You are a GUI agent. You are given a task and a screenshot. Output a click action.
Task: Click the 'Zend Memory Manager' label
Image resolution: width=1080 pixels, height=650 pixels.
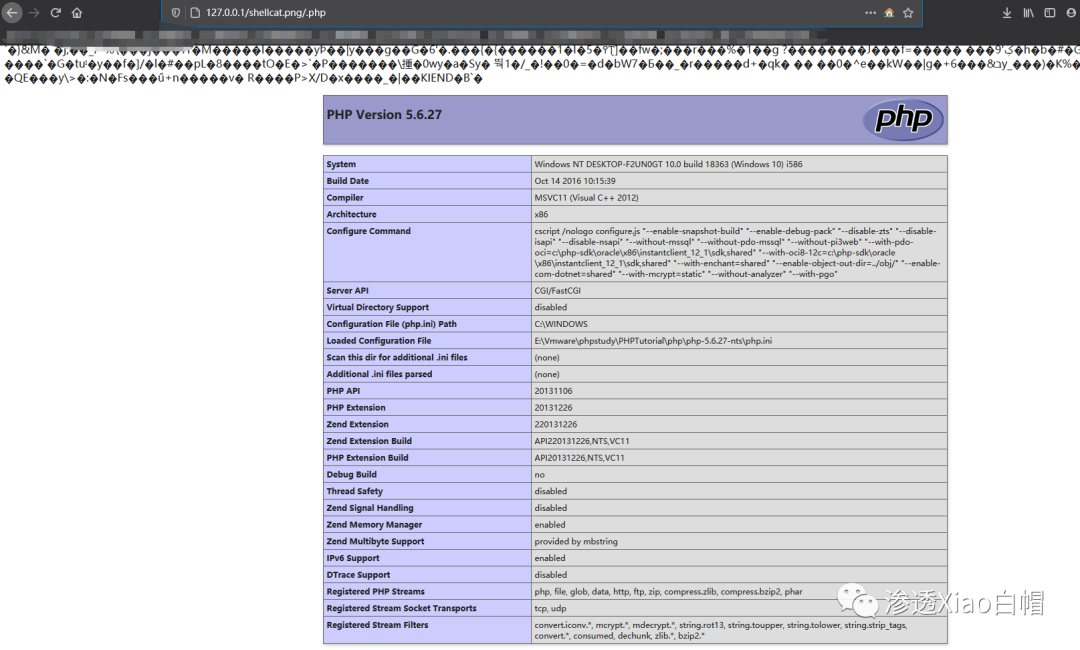point(374,525)
